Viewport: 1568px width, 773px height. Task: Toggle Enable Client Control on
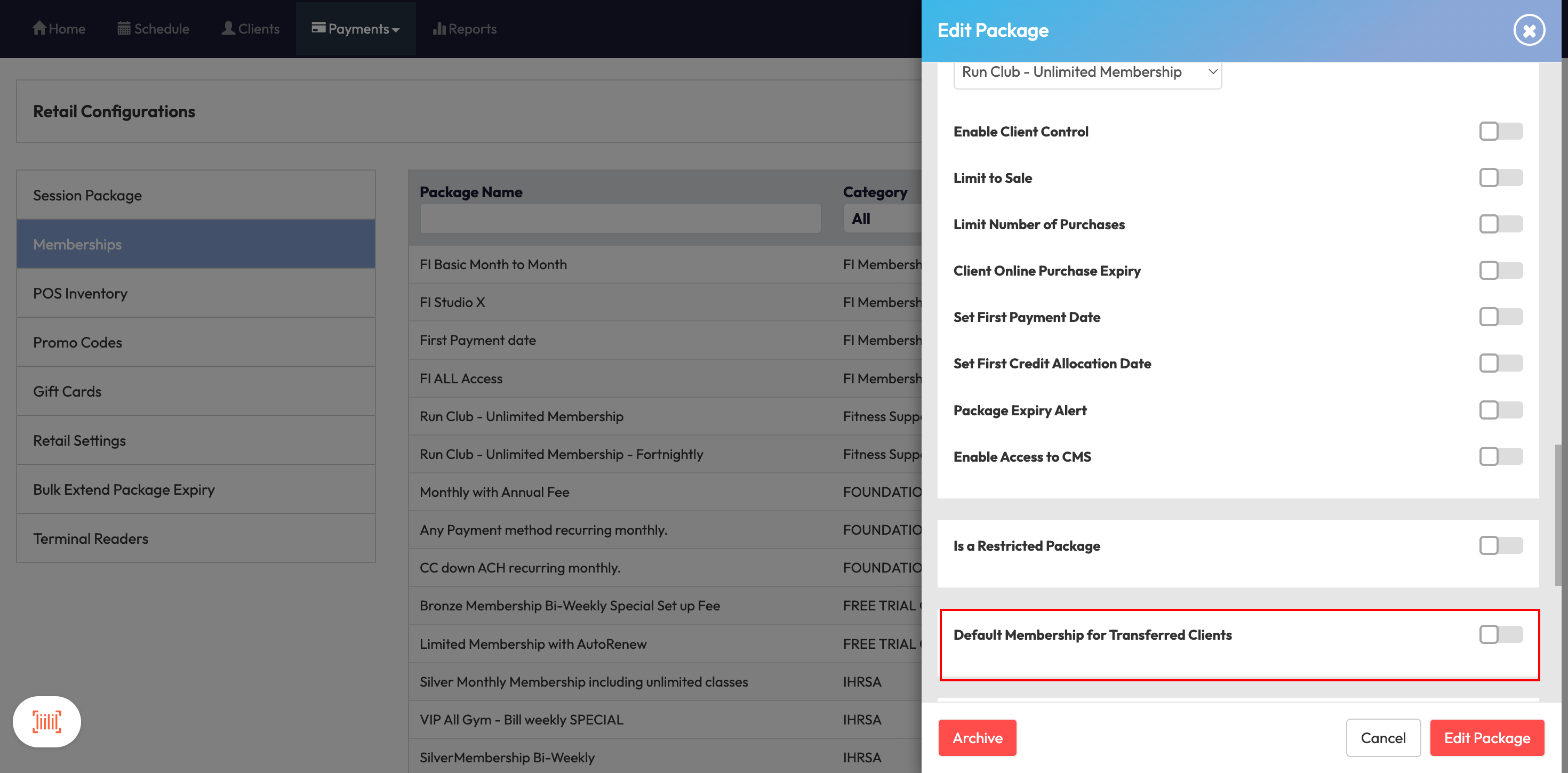[x=1500, y=132]
